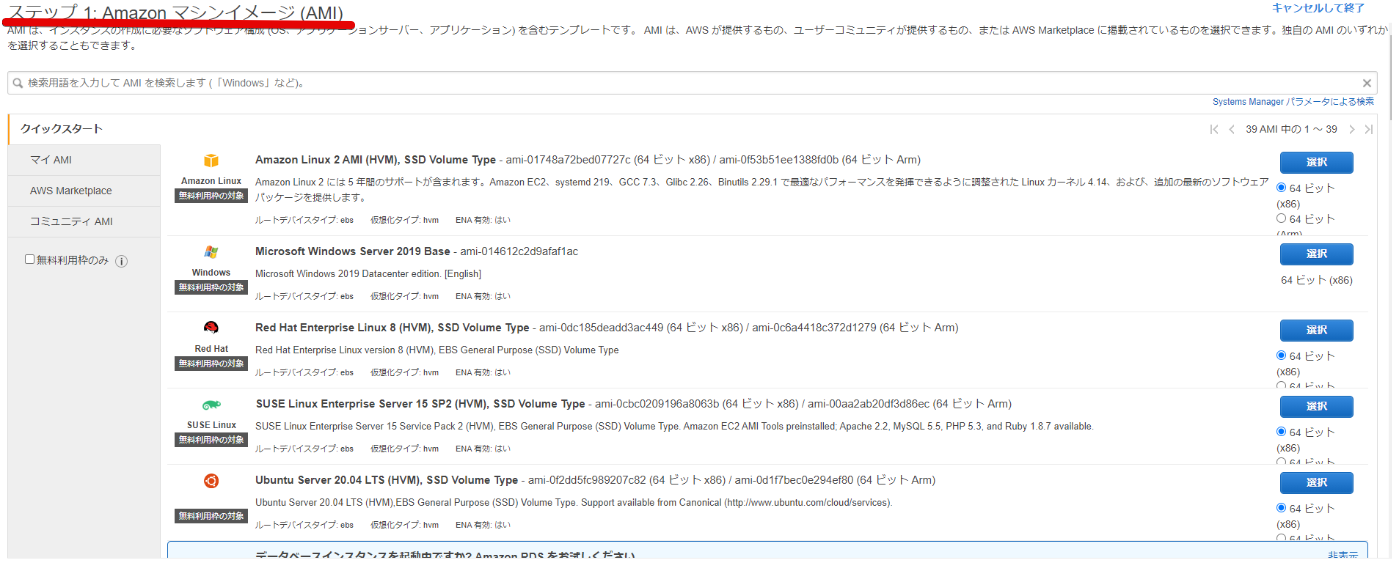Click the Red Hat logo icon

[x=211, y=328]
